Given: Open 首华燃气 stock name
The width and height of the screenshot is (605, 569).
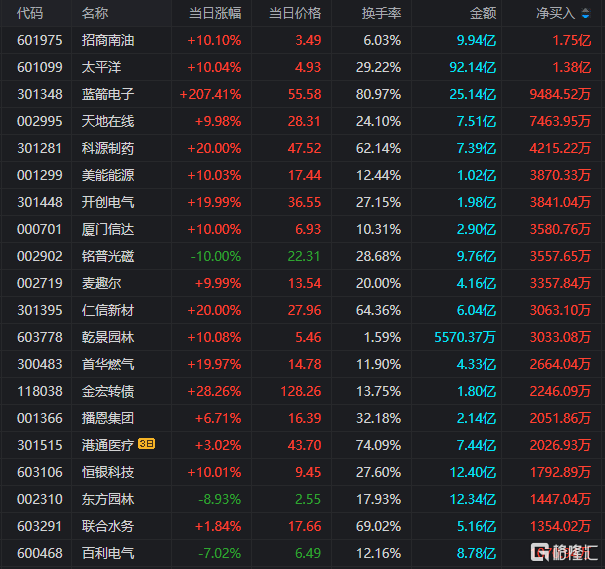Looking at the screenshot, I should [108, 364].
